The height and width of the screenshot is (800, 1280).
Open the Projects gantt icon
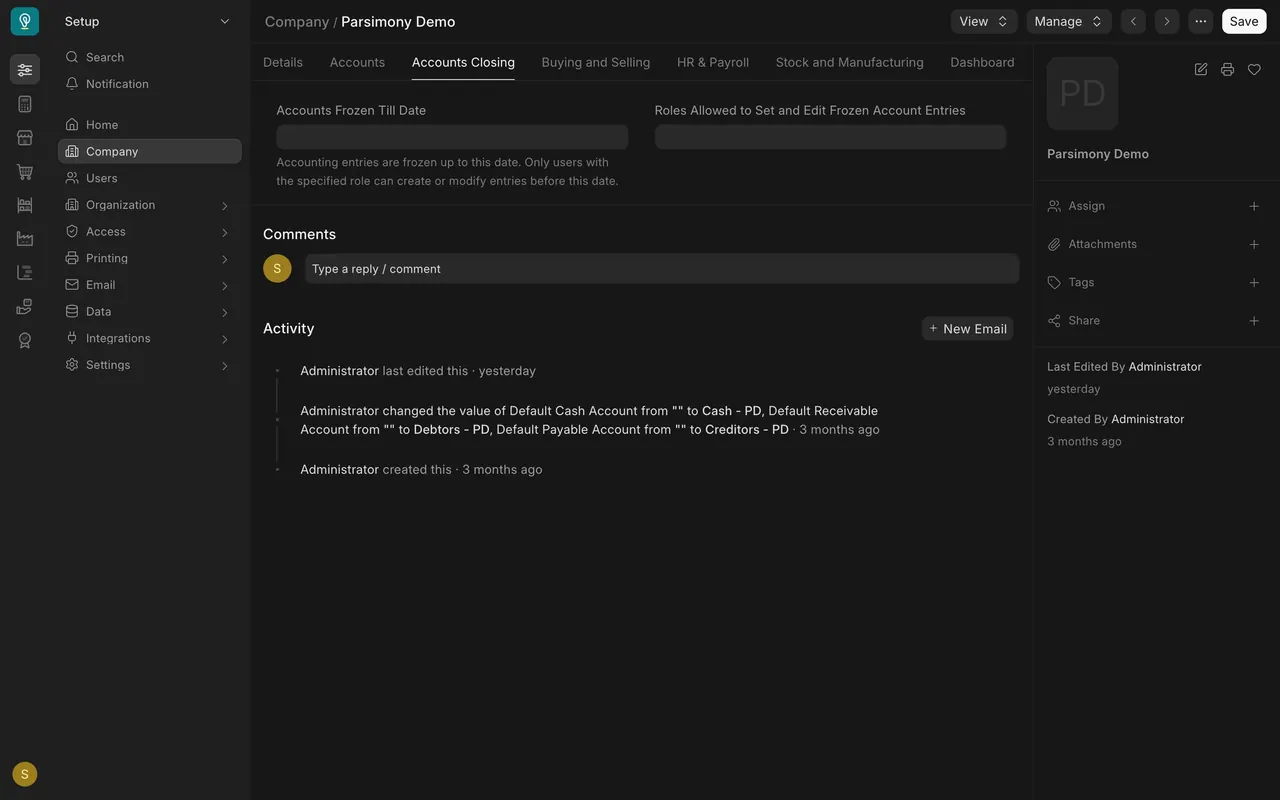(25, 273)
